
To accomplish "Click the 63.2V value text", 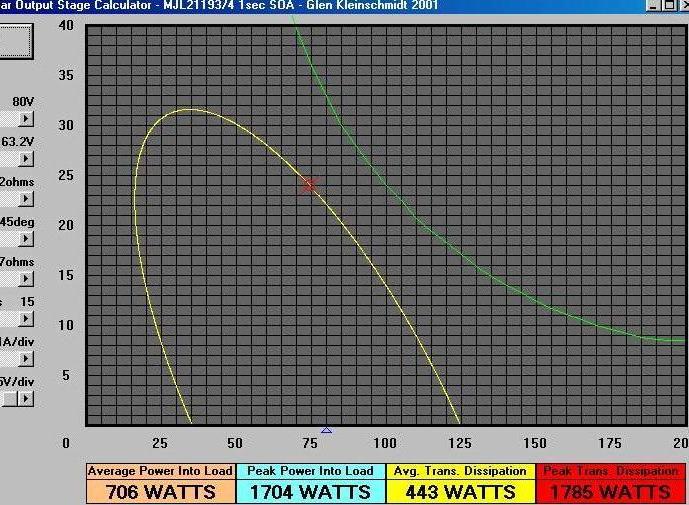I will click(x=18, y=142).
